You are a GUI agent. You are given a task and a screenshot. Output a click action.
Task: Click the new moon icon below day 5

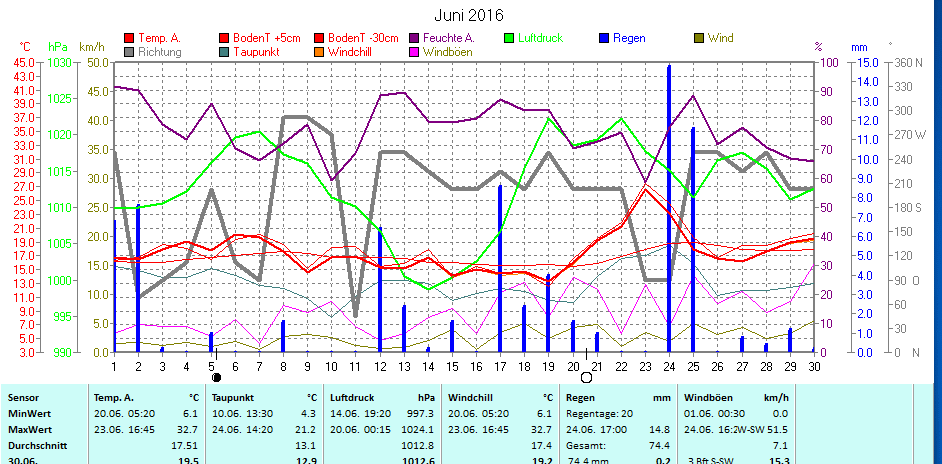[x=216, y=377]
